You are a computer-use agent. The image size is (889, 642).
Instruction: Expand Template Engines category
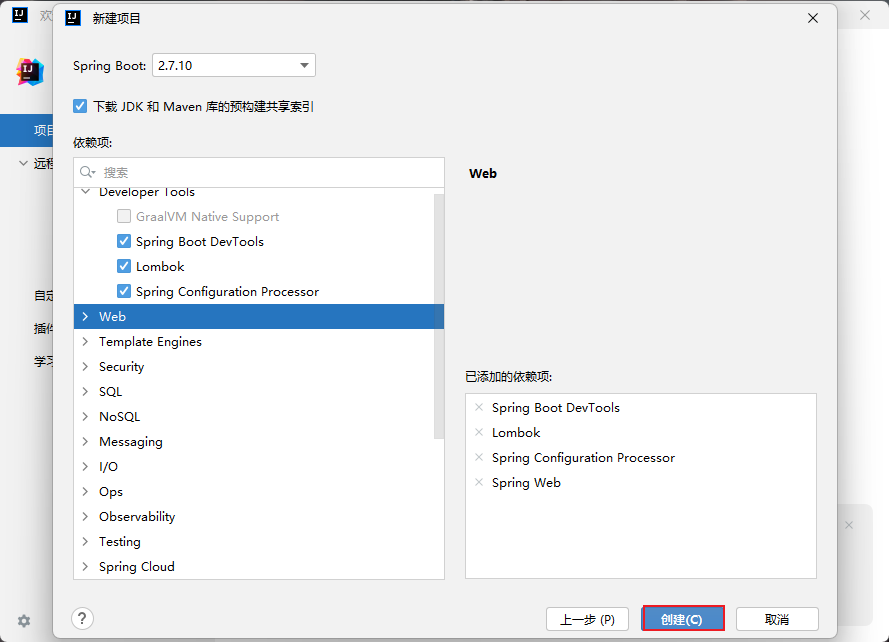86,341
